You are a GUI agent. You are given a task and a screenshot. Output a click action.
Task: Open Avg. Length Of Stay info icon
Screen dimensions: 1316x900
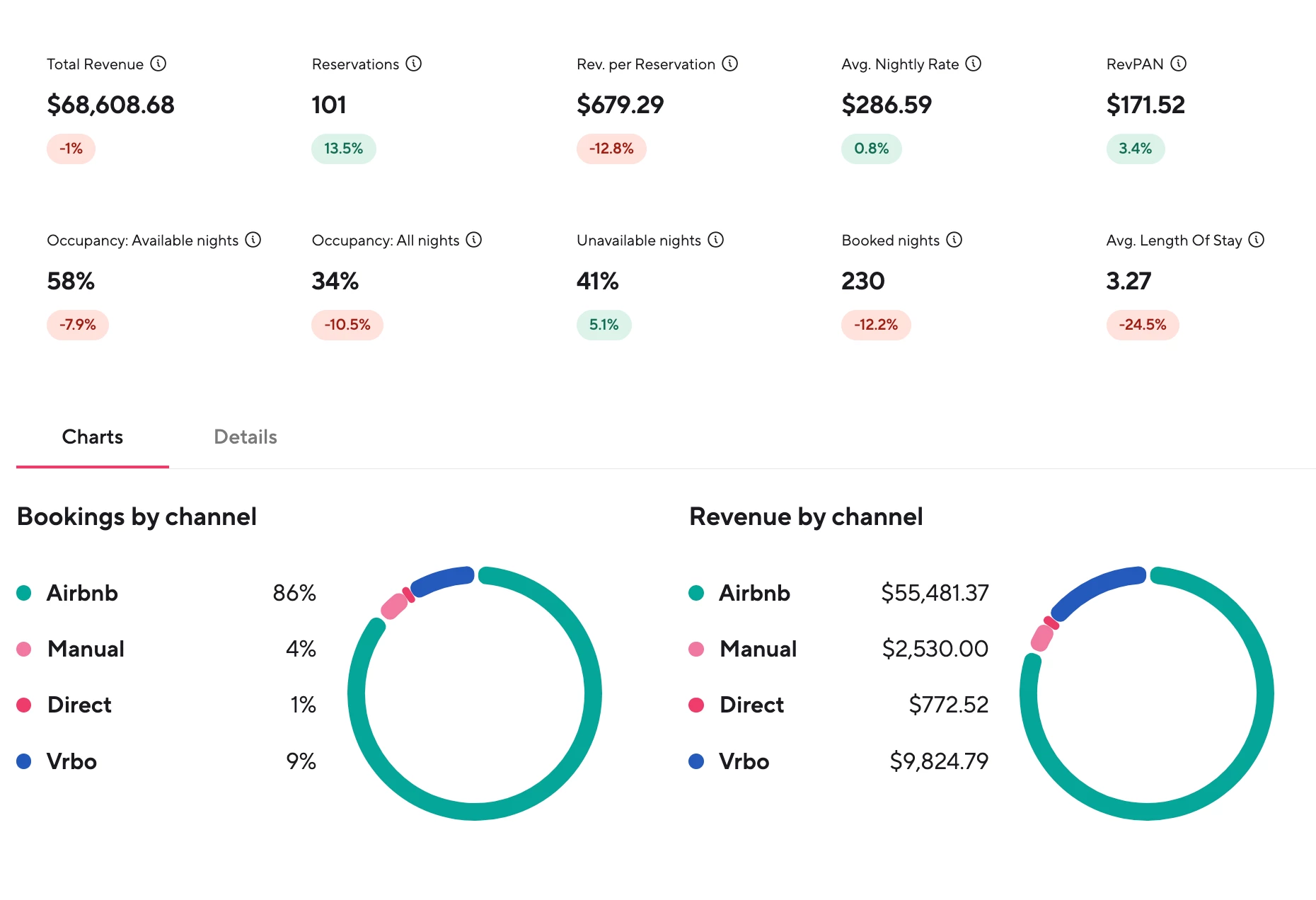pos(1257,240)
